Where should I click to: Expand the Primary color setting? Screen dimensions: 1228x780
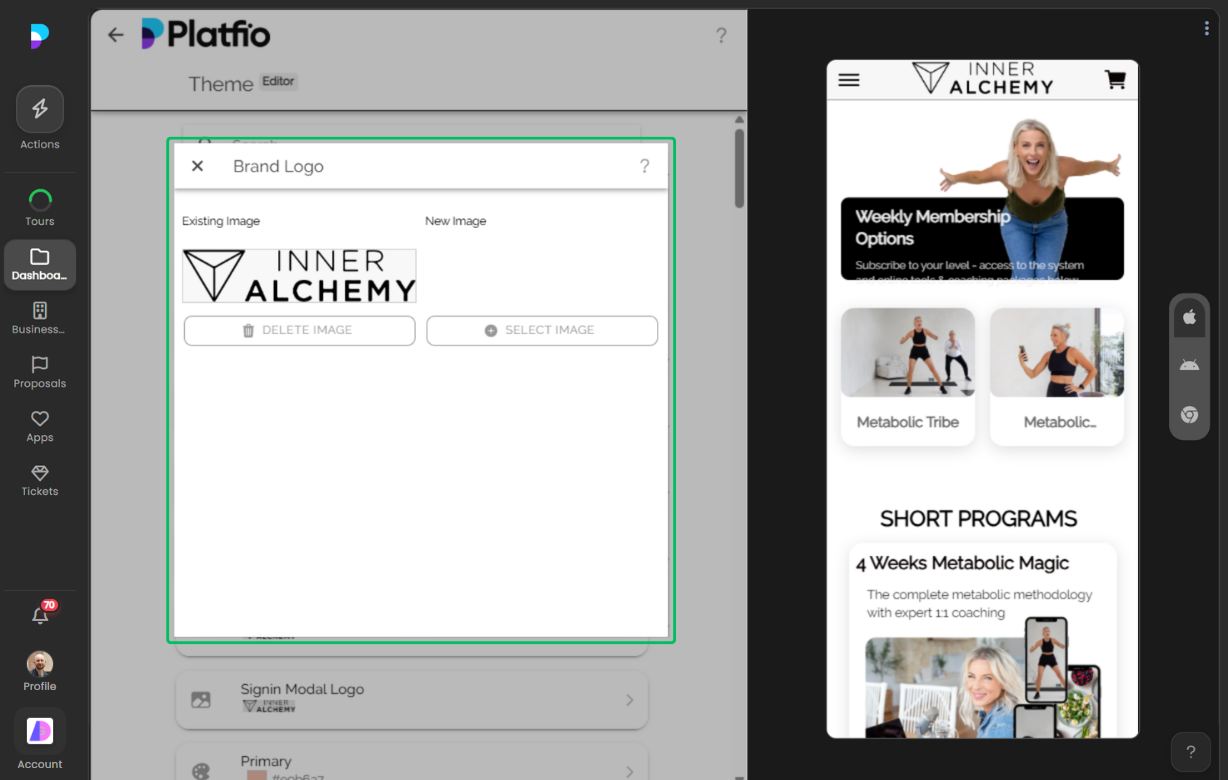(411, 765)
